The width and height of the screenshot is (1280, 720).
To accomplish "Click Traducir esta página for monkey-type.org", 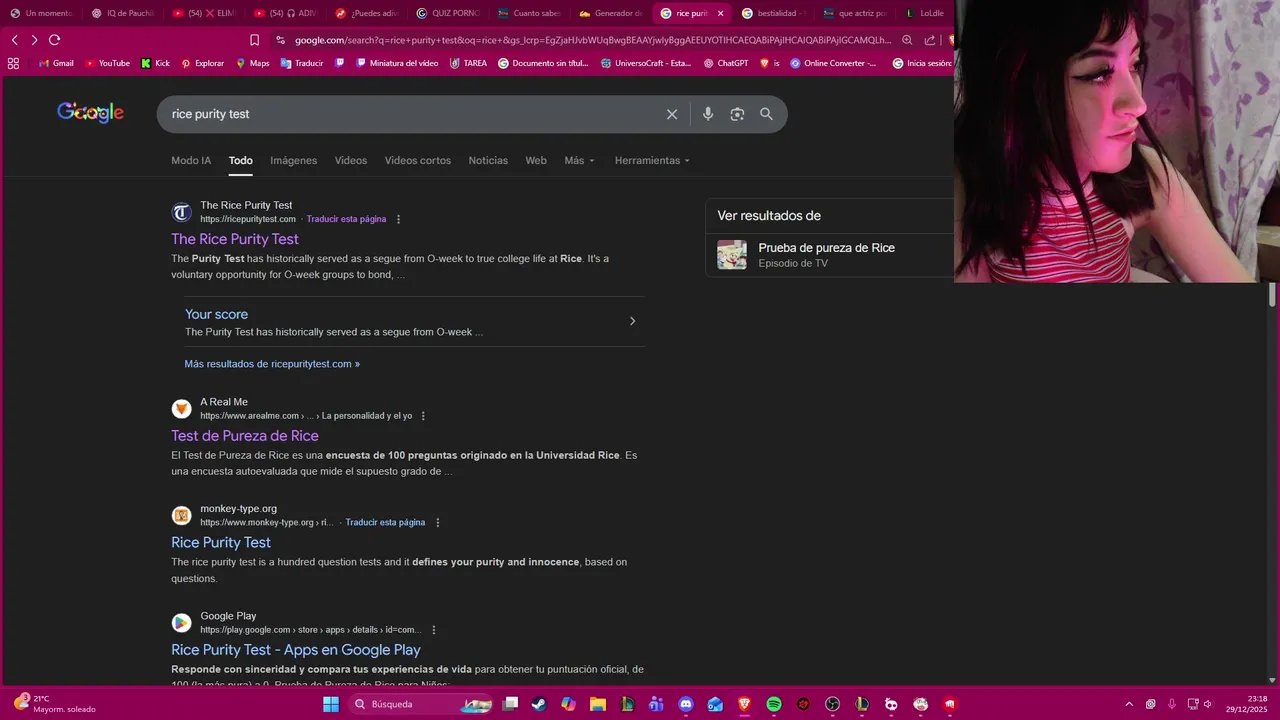I will click(385, 522).
